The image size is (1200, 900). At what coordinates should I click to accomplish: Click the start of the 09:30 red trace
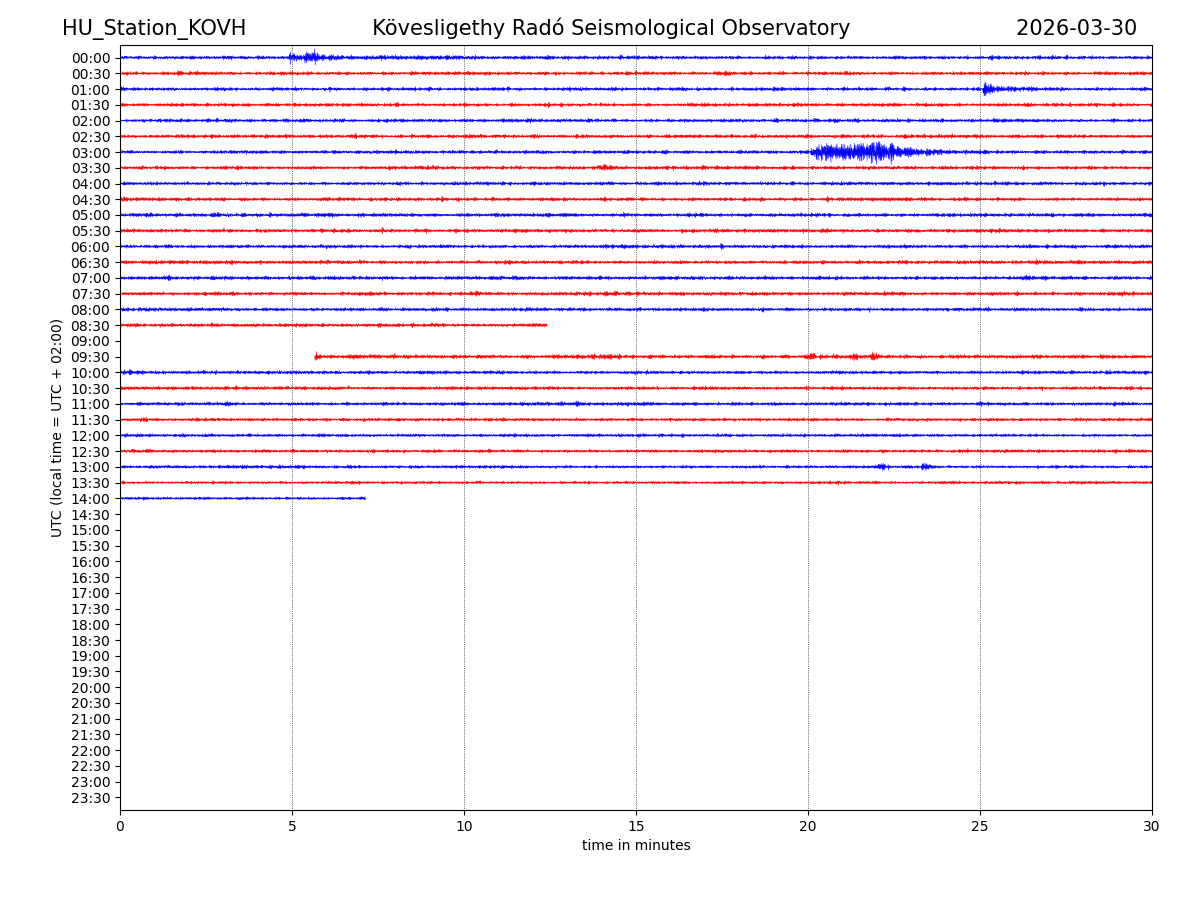[x=317, y=356]
